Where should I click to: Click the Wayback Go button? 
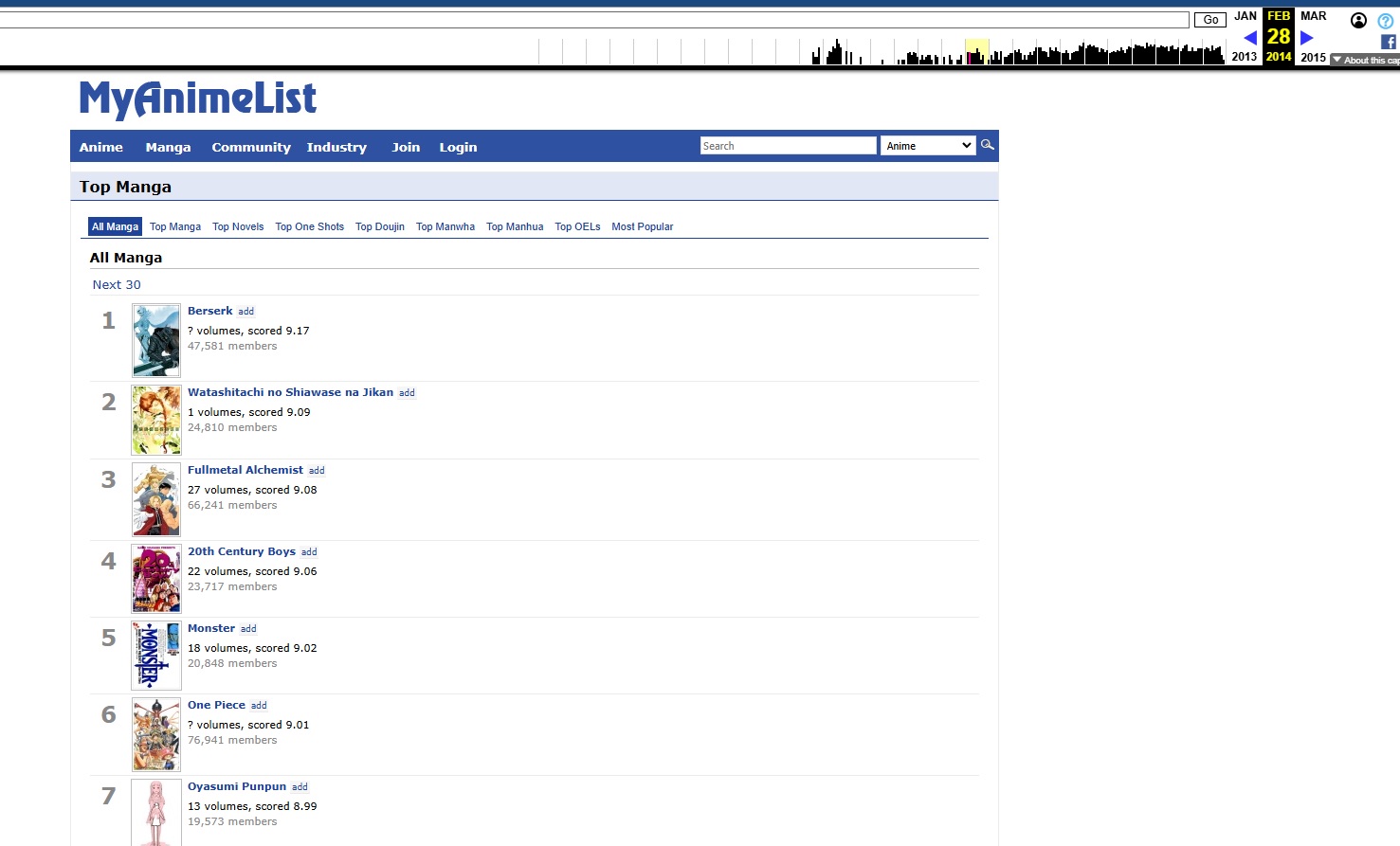click(x=1209, y=20)
